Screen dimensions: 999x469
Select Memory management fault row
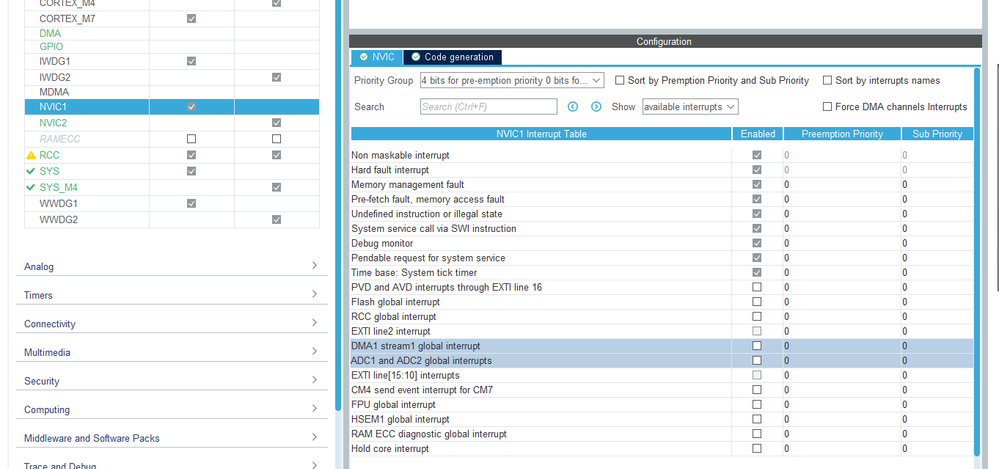point(662,185)
